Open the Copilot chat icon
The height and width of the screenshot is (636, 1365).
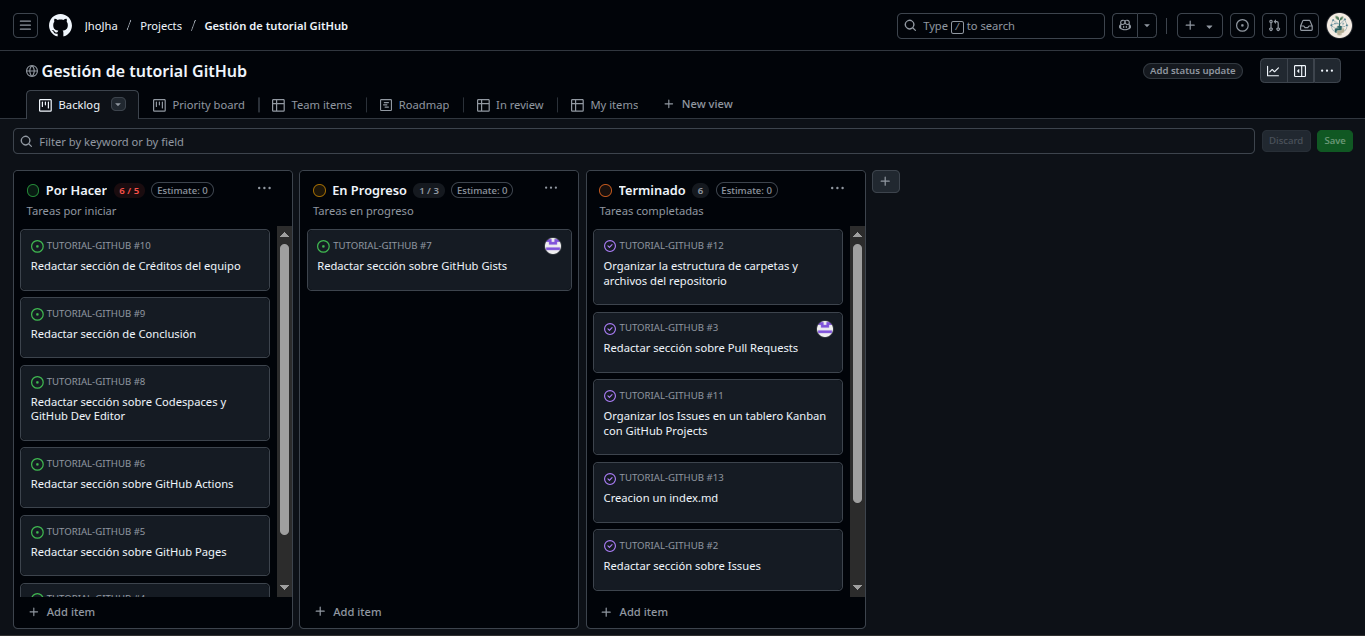[x=1125, y=26]
